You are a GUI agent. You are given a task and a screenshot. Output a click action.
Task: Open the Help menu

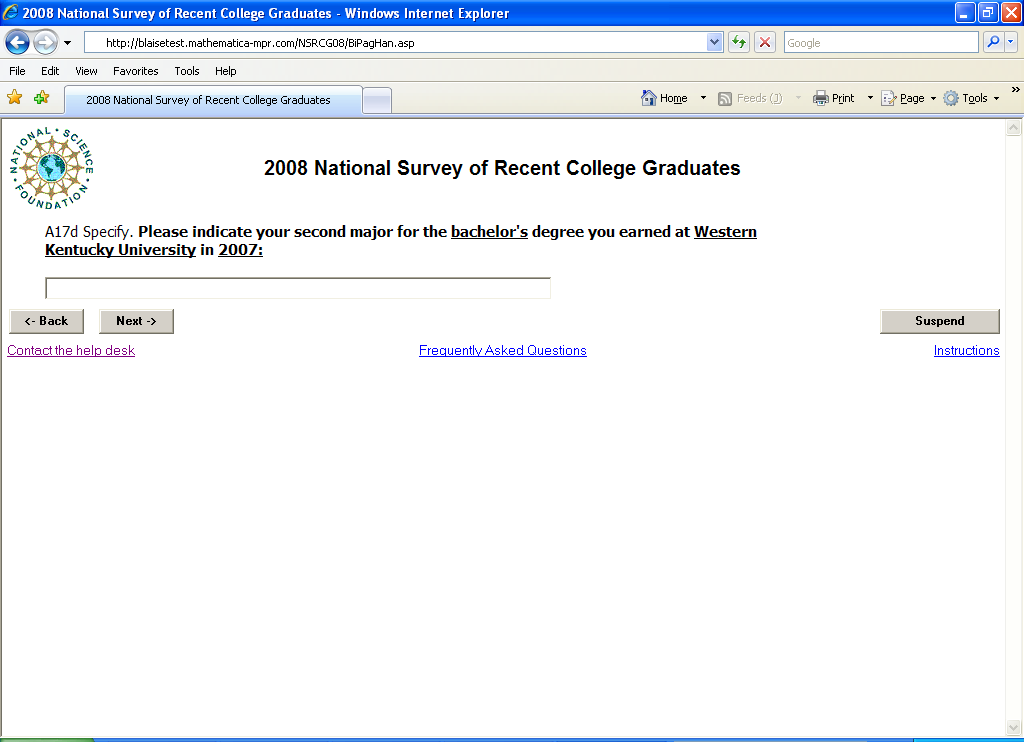pyautogui.click(x=225, y=71)
